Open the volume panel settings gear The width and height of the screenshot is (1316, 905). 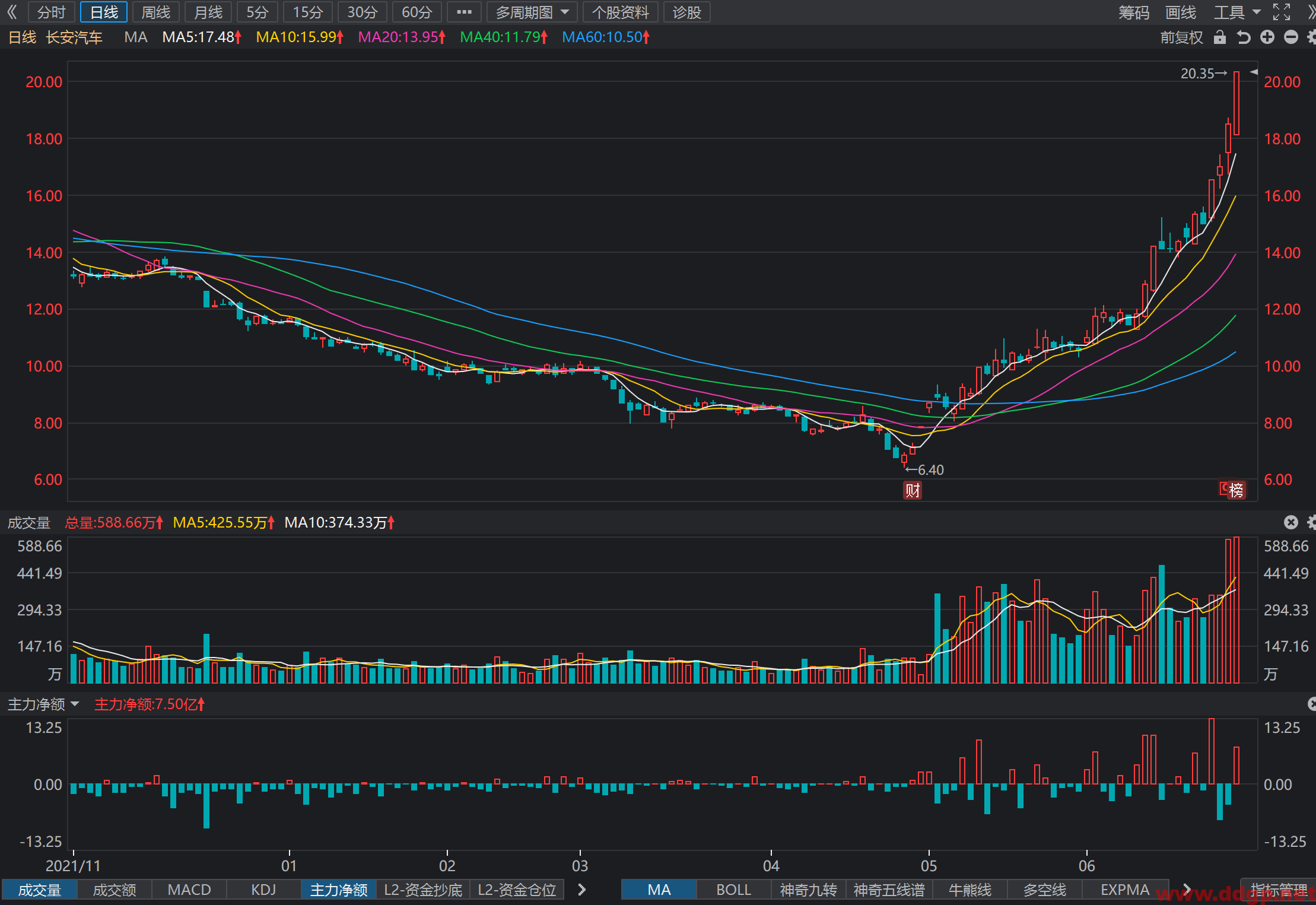tap(1311, 522)
